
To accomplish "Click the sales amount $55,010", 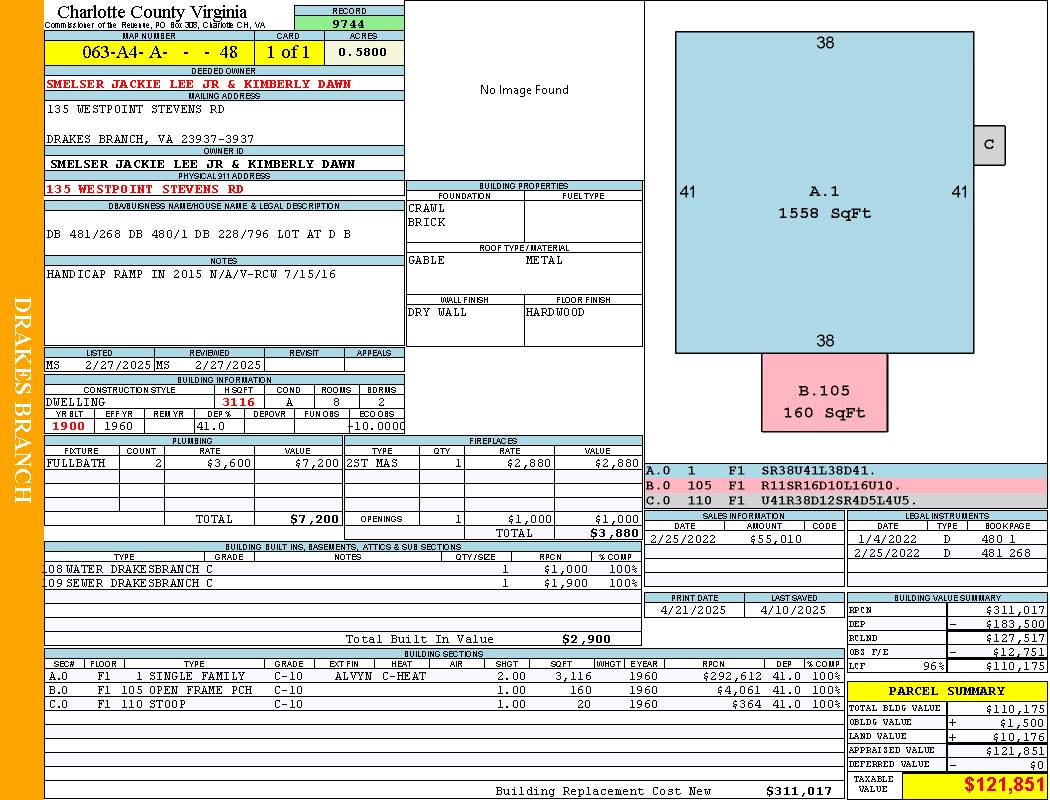I will click(775, 539).
